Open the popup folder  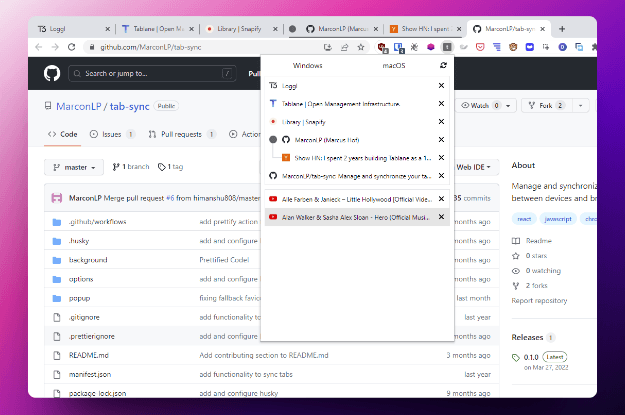coord(79,298)
